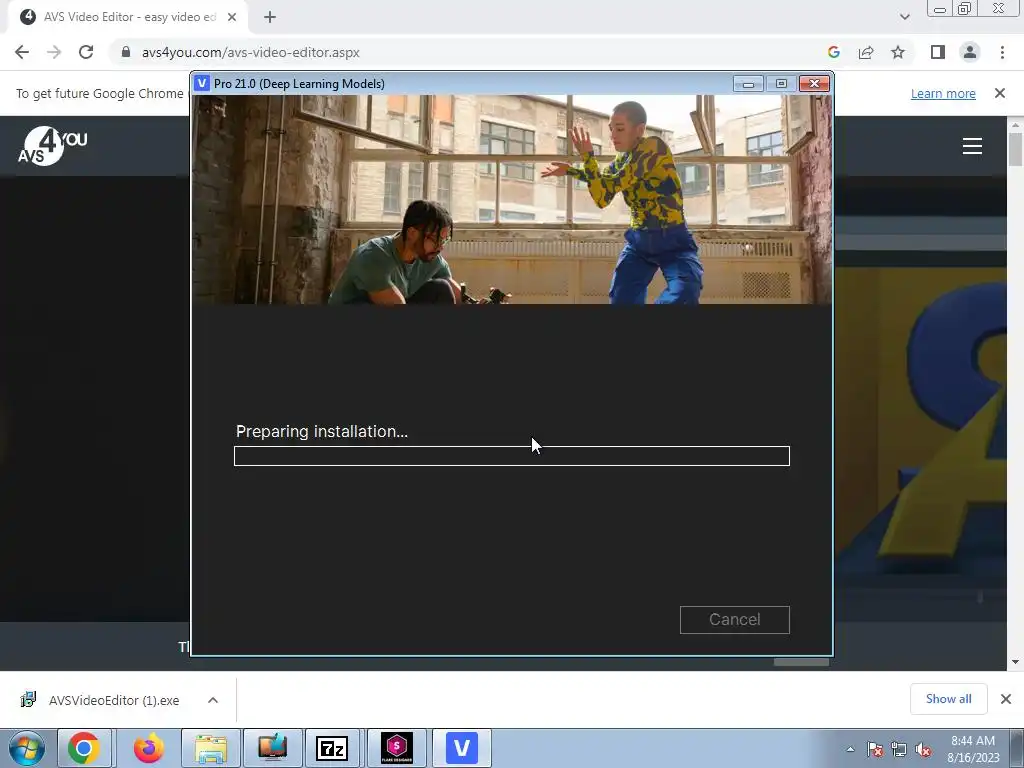Minimize the Pro 21.0 installer window
This screenshot has height=768, width=1024.
(748, 84)
